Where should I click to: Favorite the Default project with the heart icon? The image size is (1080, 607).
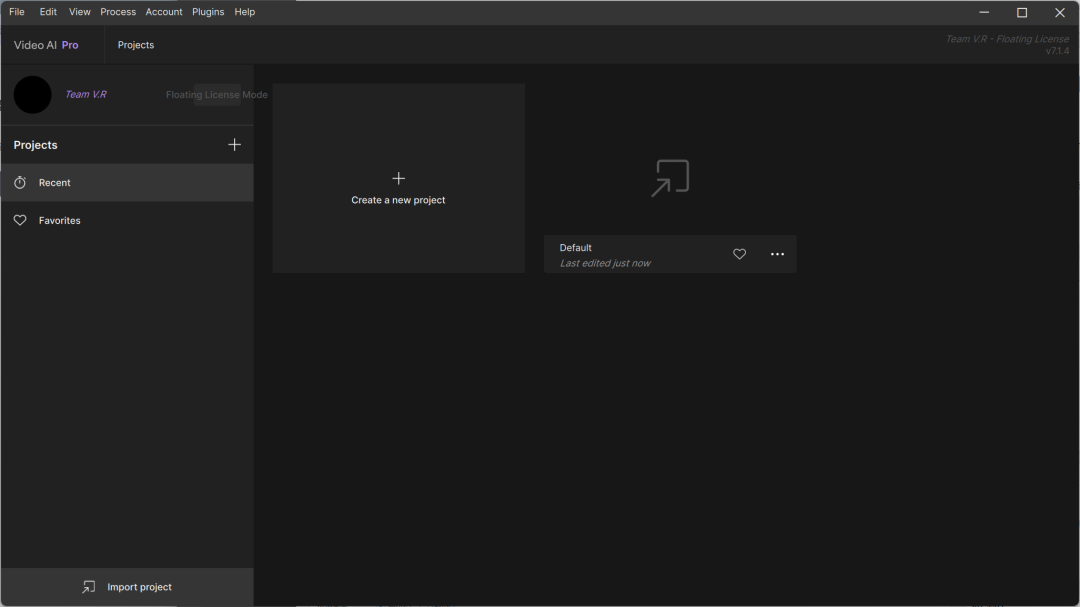pos(740,255)
